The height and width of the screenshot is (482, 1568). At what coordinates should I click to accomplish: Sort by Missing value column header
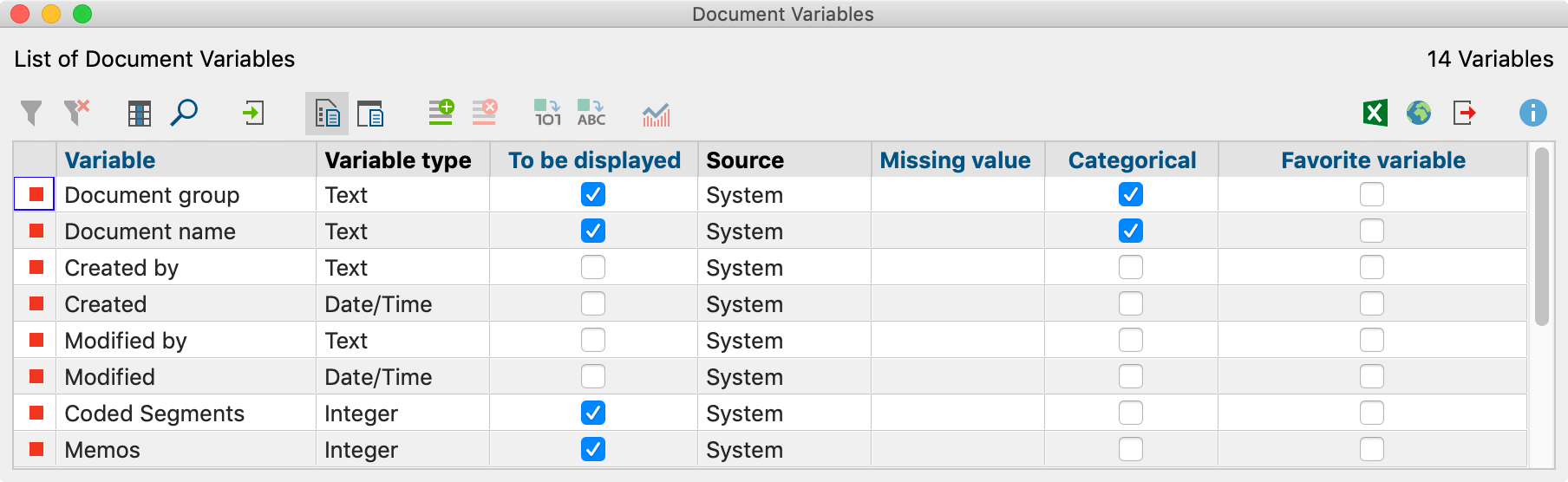click(958, 160)
